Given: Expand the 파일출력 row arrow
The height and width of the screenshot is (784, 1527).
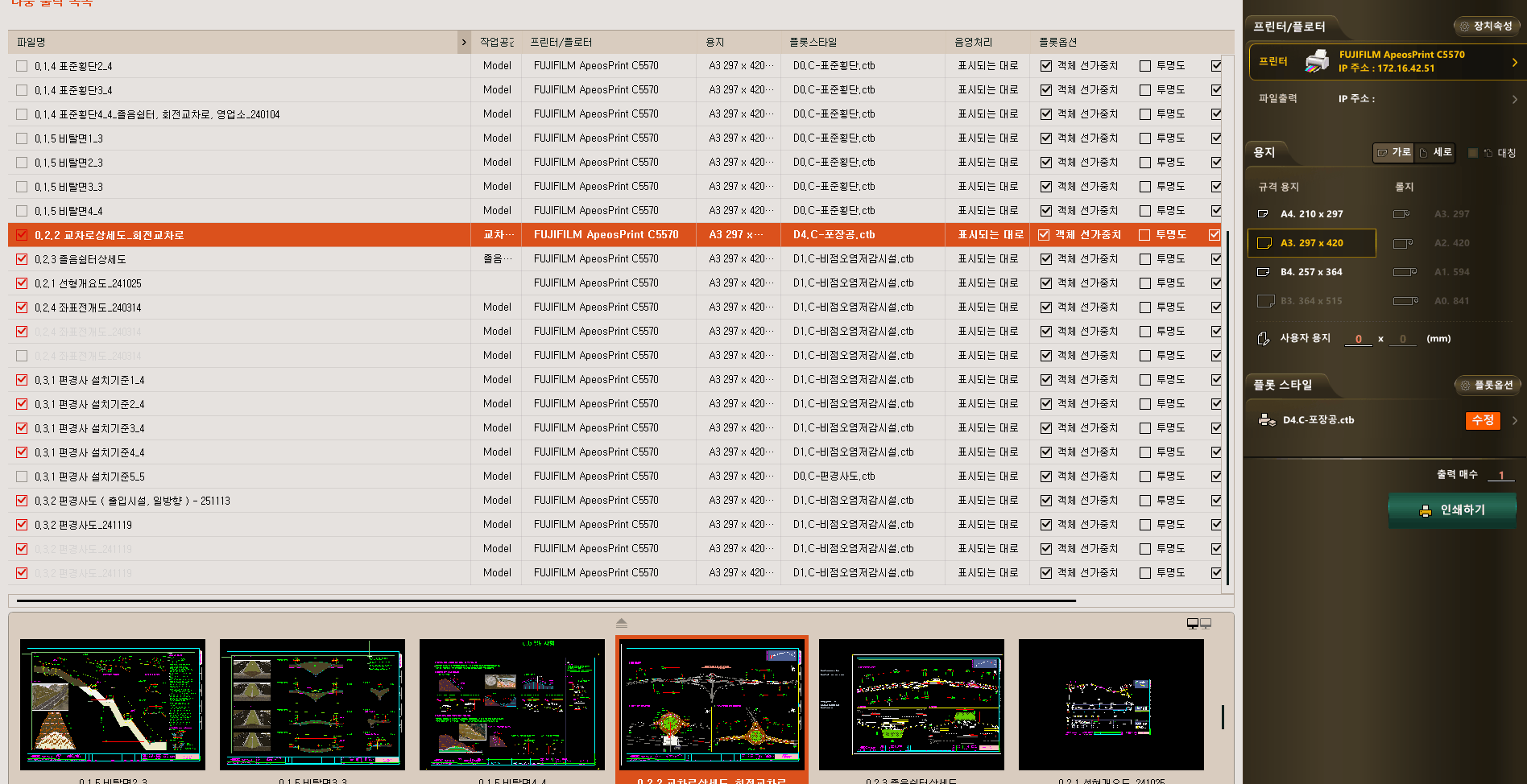Looking at the screenshot, I should tap(1514, 99).
